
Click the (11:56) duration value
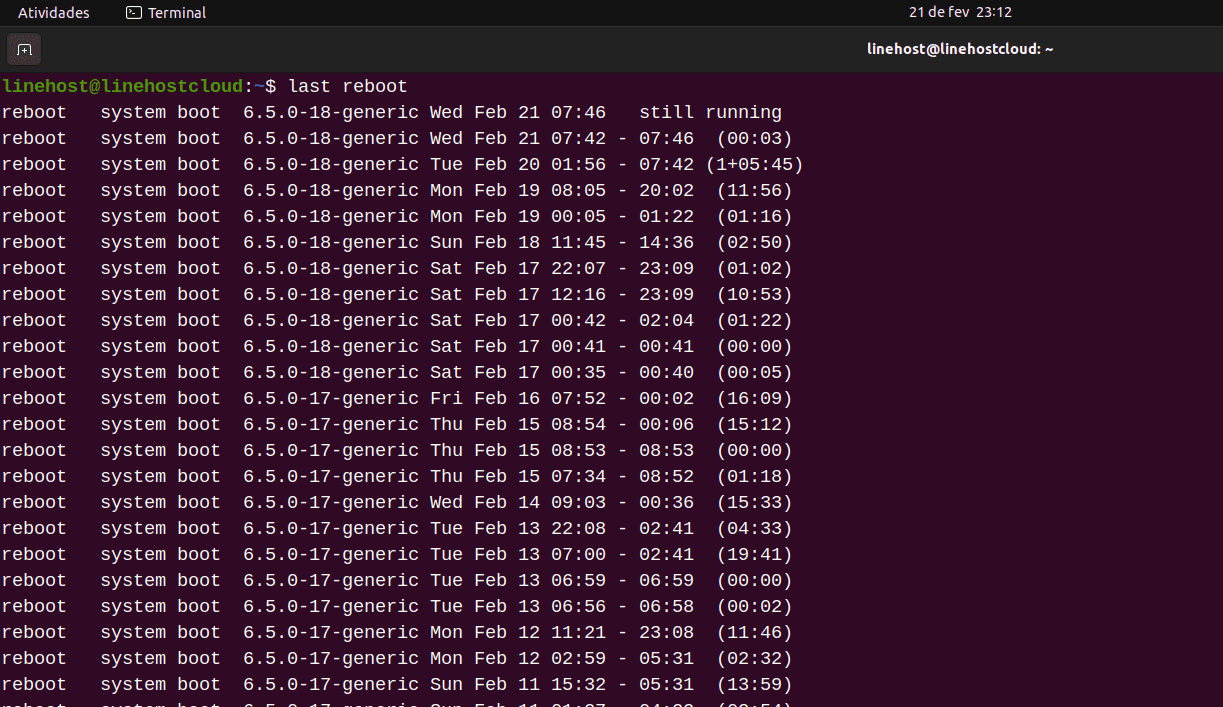pos(754,191)
